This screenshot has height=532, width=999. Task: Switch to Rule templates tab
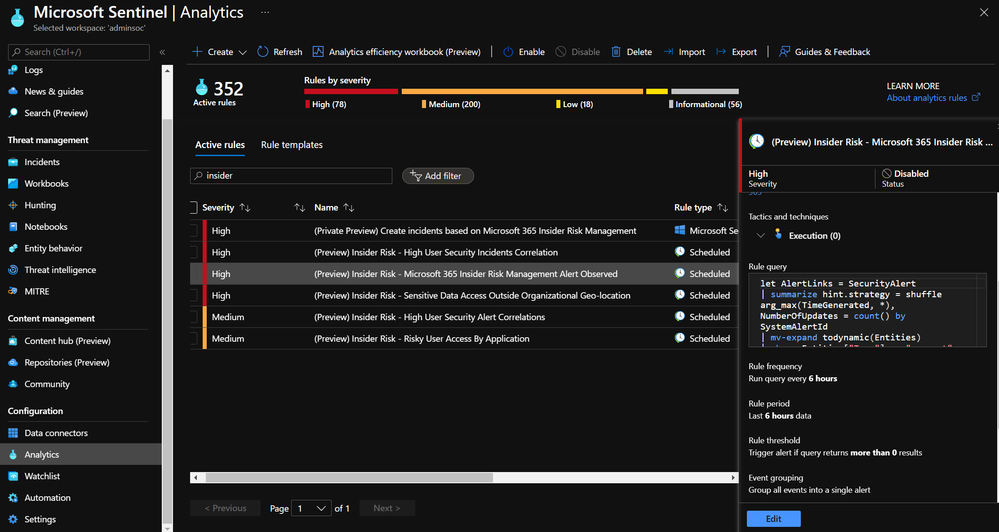pos(292,145)
